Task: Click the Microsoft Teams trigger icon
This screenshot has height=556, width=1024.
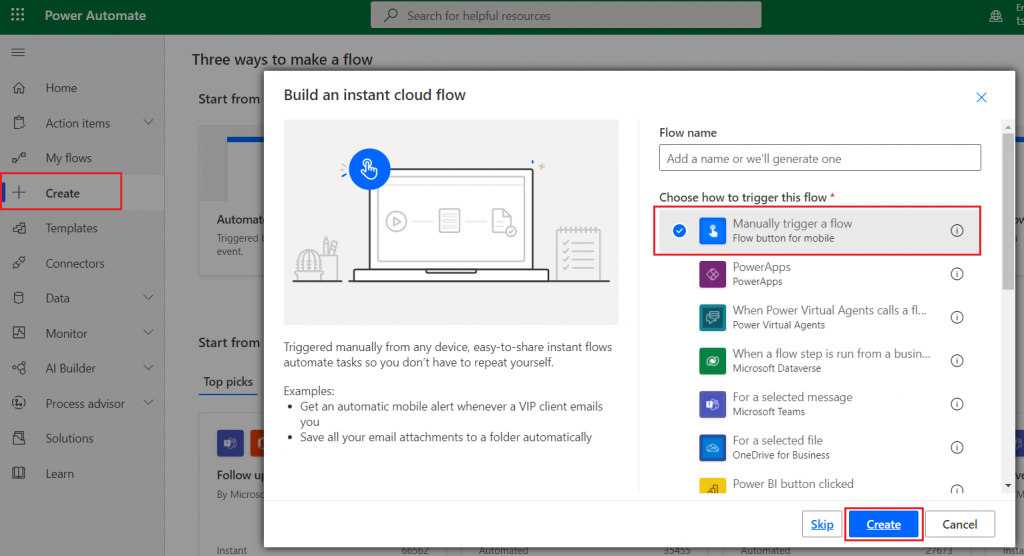Action: coord(712,404)
